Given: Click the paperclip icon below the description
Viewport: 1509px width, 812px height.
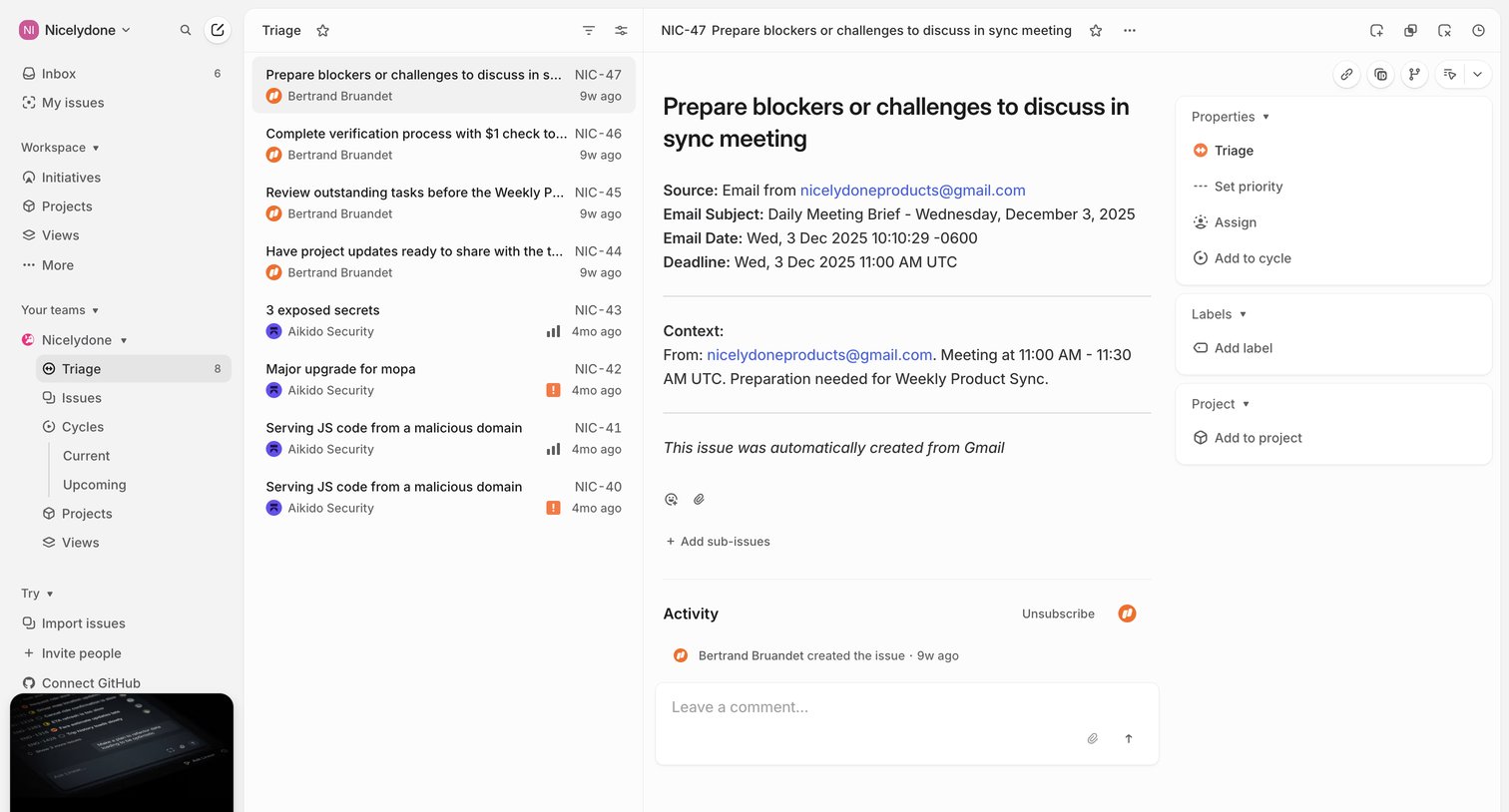Looking at the screenshot, I should 700,499.
